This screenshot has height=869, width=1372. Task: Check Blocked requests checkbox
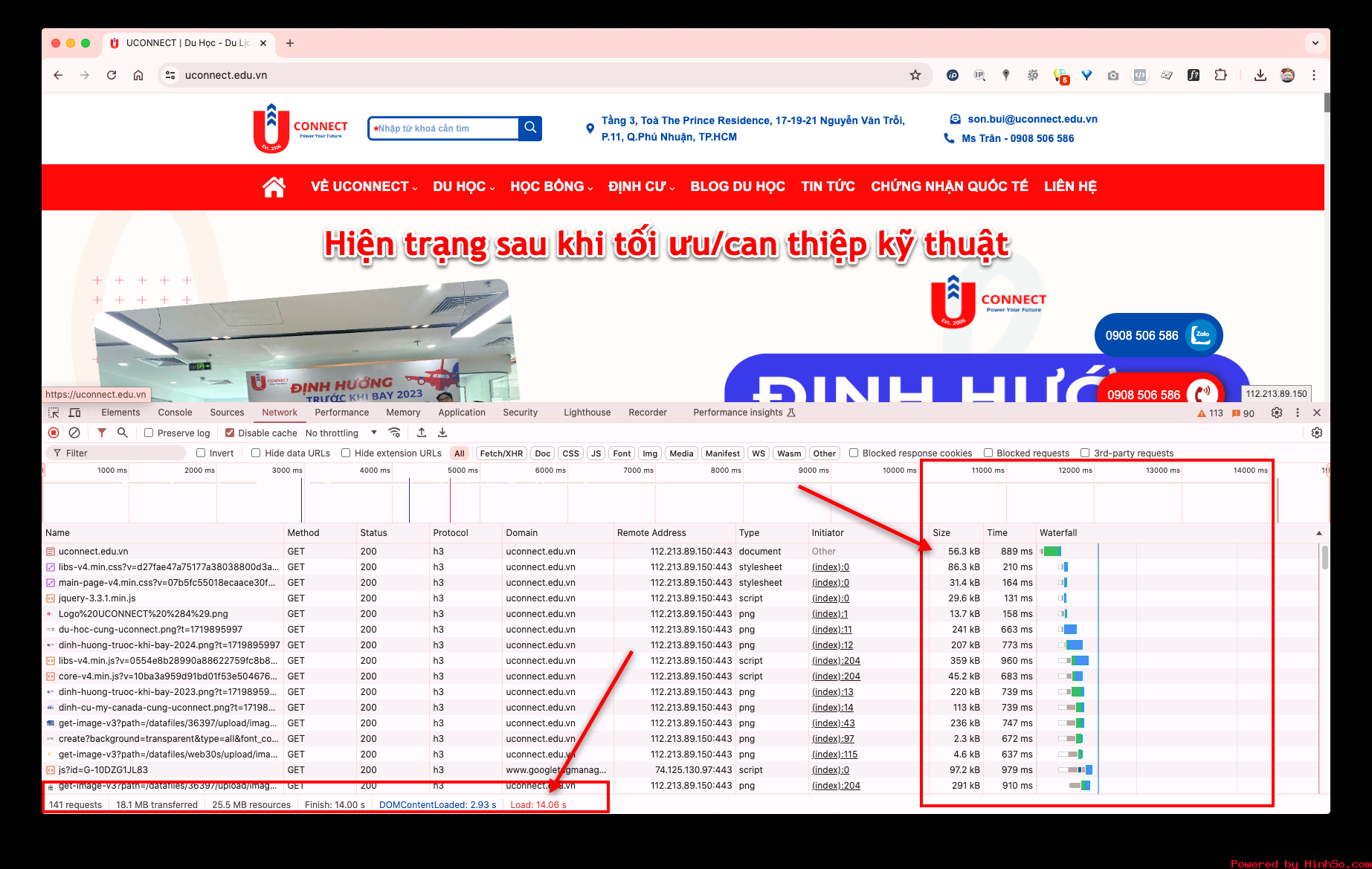[x=988, y=453]
